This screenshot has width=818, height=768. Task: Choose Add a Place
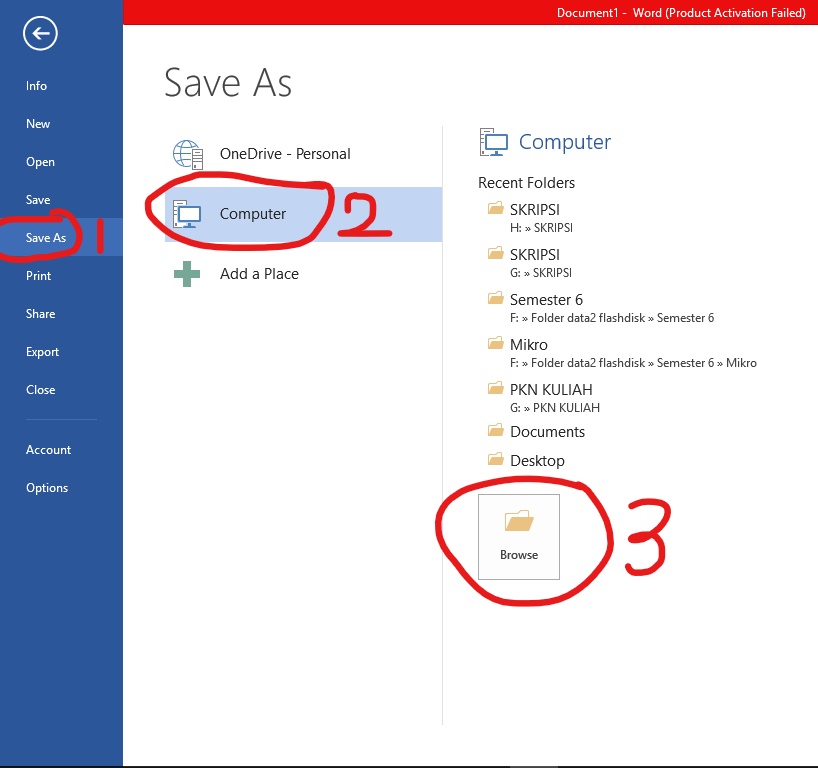[303, 274]
